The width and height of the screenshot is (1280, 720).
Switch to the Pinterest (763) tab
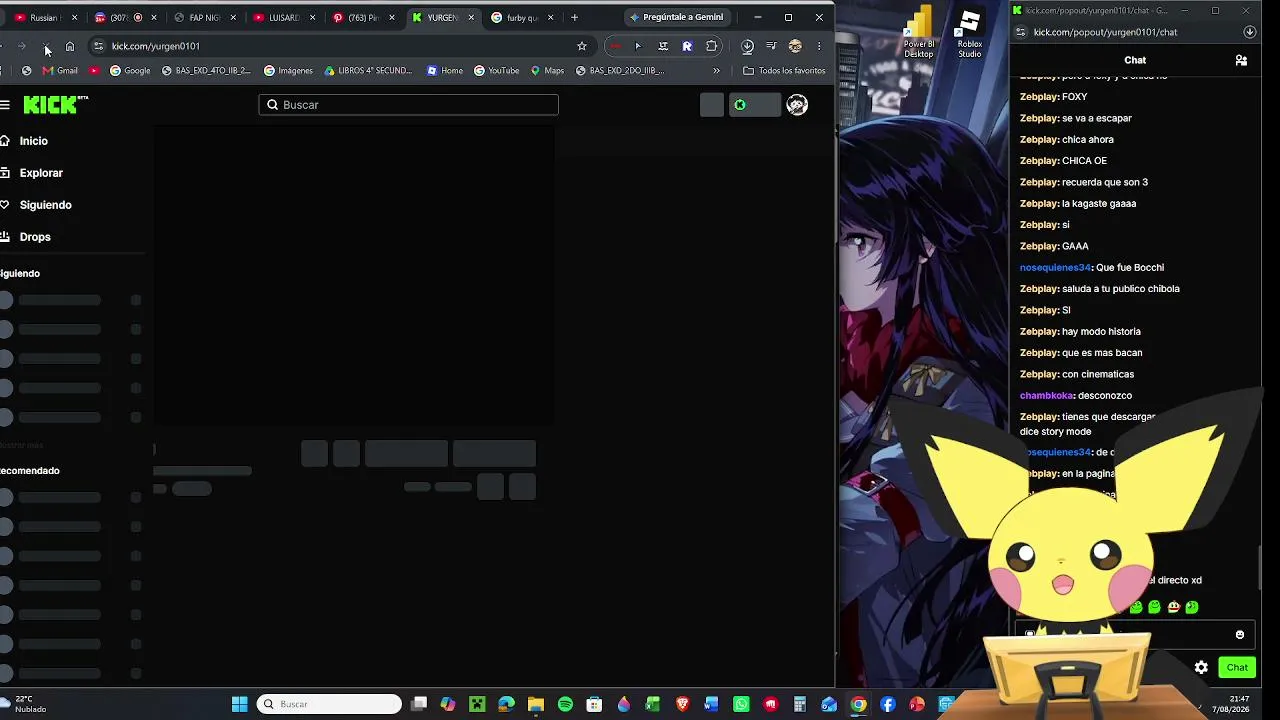click(362, 17)
